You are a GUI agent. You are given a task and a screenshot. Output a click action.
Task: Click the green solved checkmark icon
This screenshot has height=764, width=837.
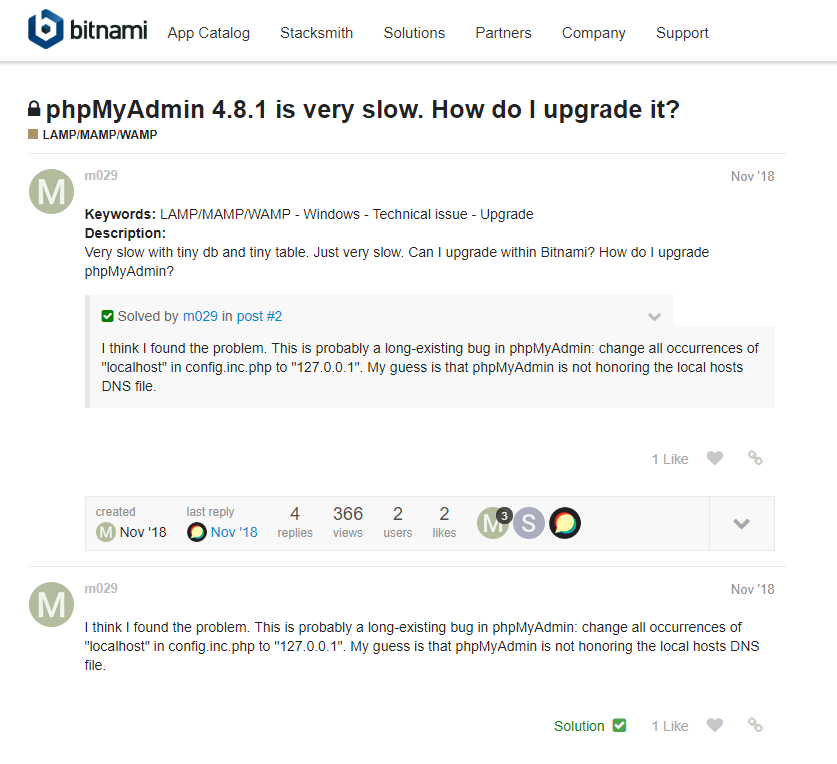click(107, 316)
